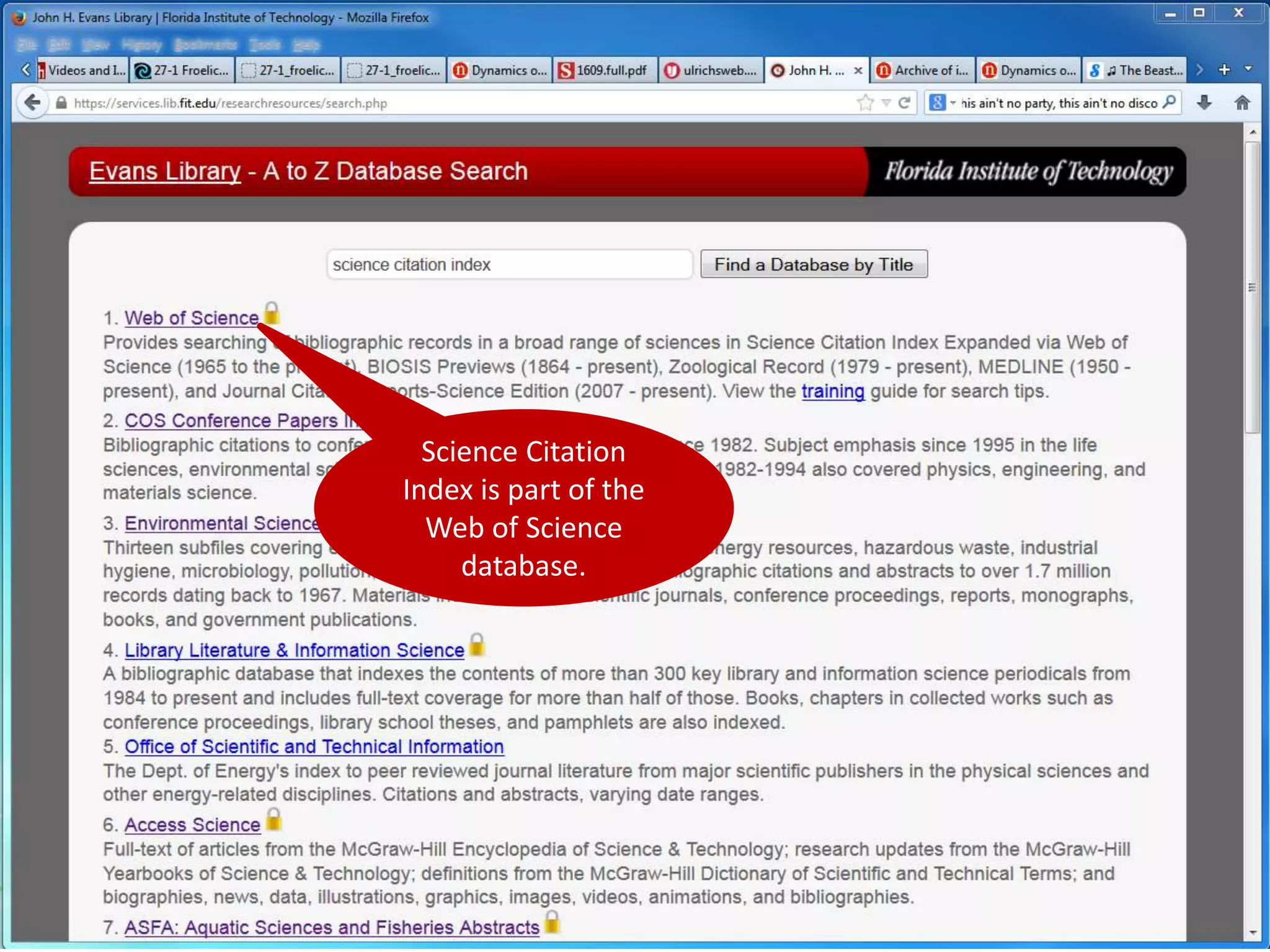Image resolution: width=1270 pixels, height=952 pixels.
Task: Click the lock icon next to Web of Science
Action: click(271, 313)
